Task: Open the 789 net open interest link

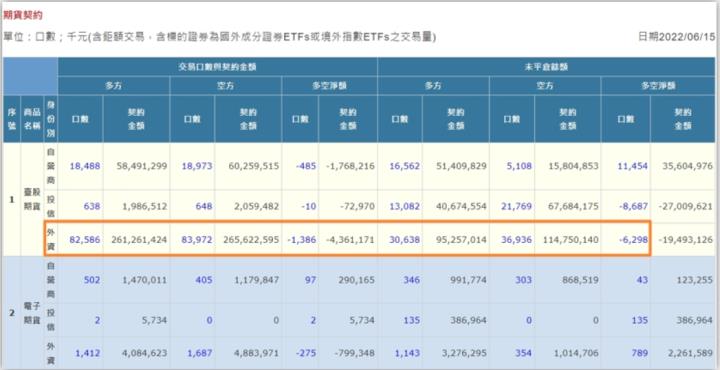Action: (640, 353)
